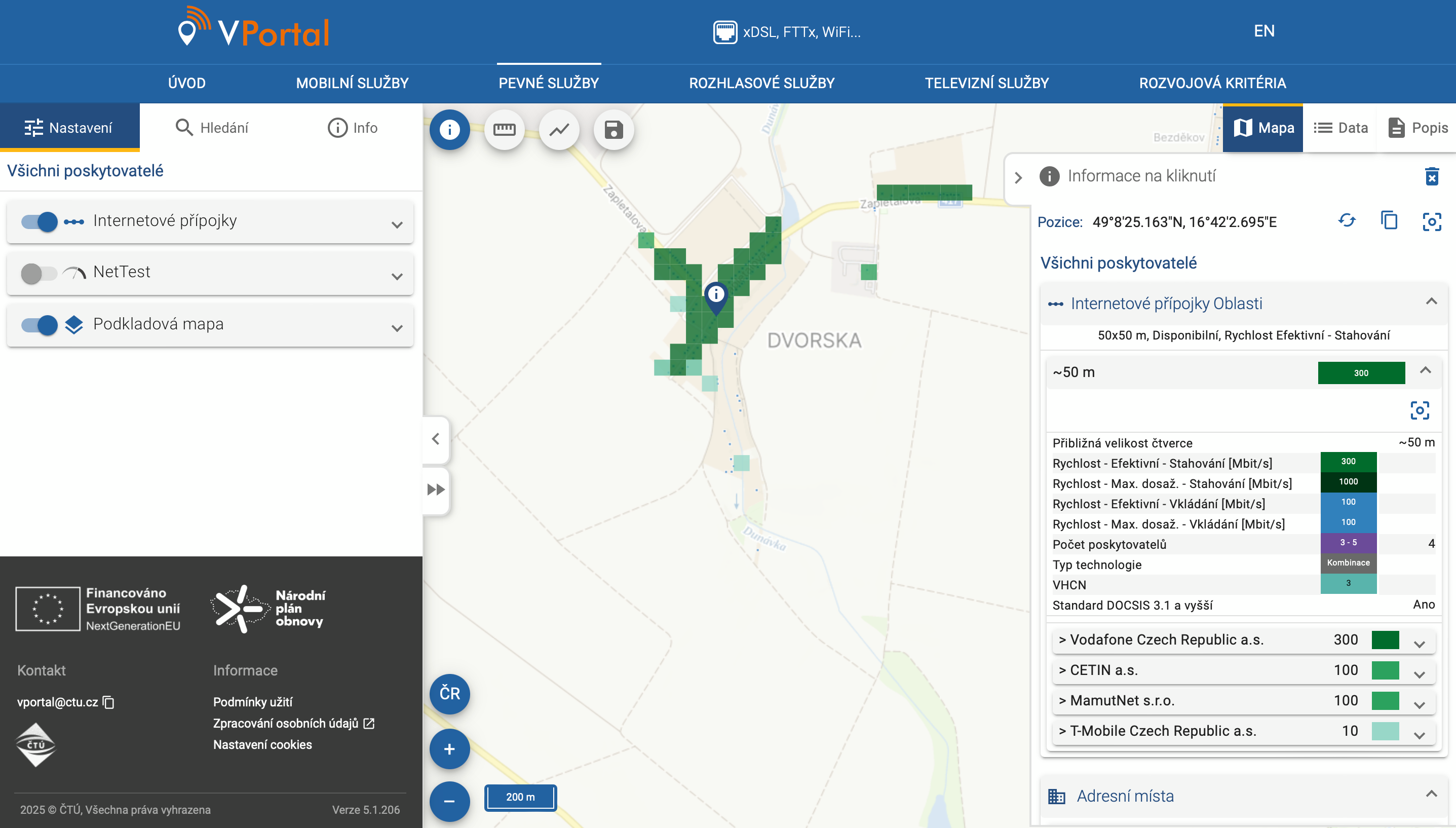The height and width of the screenshot is (828, 1456).
Task: Switch to the Data tab
Action: [1340, 128]
